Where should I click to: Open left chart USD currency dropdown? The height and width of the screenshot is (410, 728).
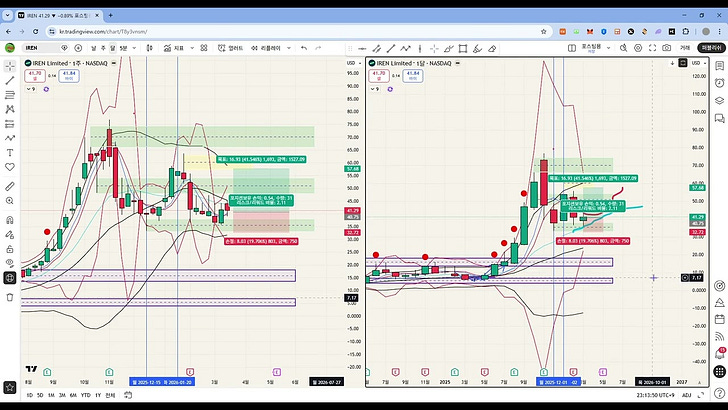pos(354,63)
